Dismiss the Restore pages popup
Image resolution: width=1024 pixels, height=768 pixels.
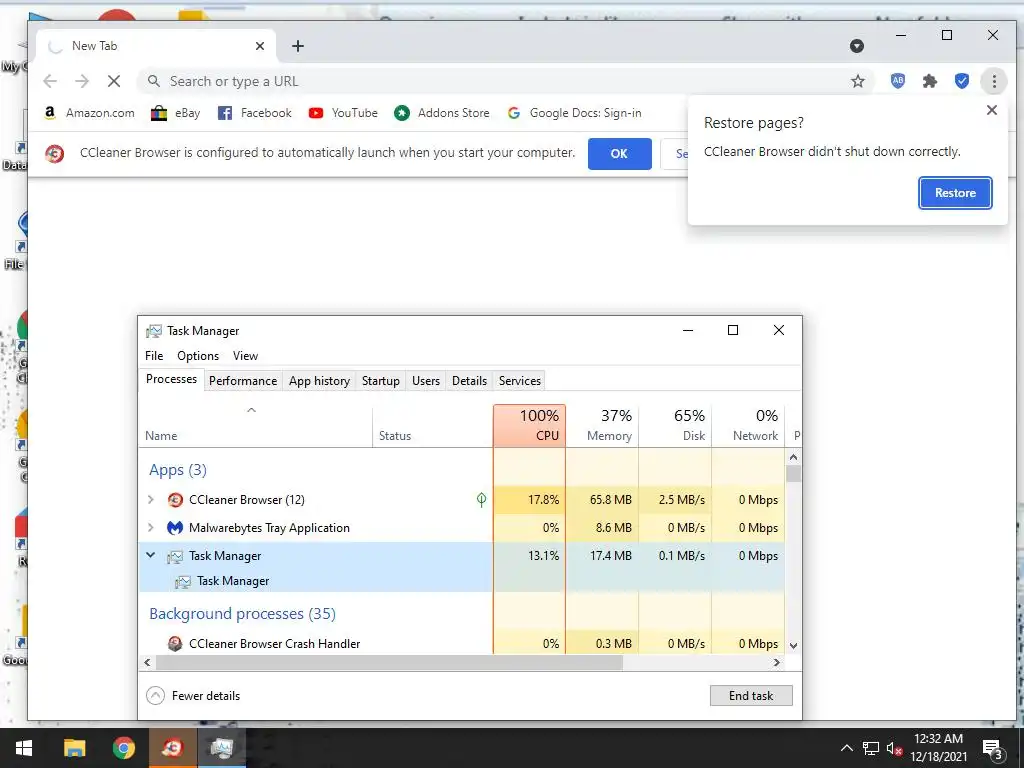pyautogui.click(x=991, y=110)
